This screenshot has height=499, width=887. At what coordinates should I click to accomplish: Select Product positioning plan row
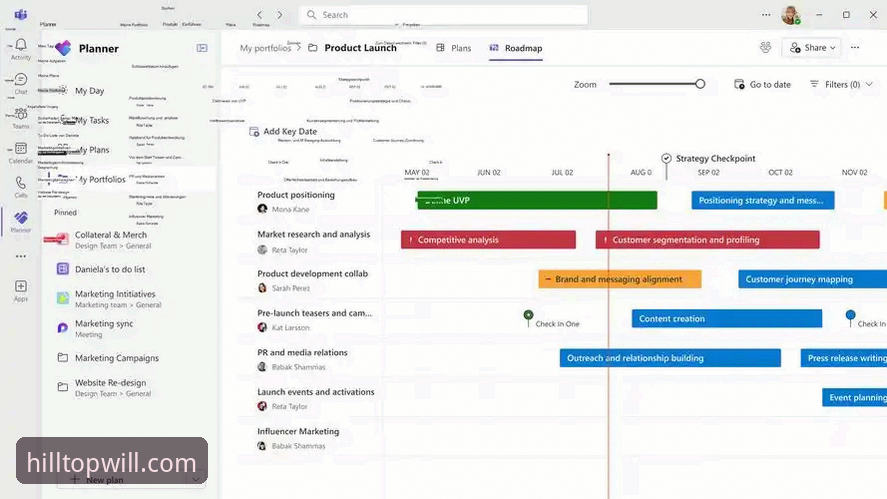tap(296, 195)
